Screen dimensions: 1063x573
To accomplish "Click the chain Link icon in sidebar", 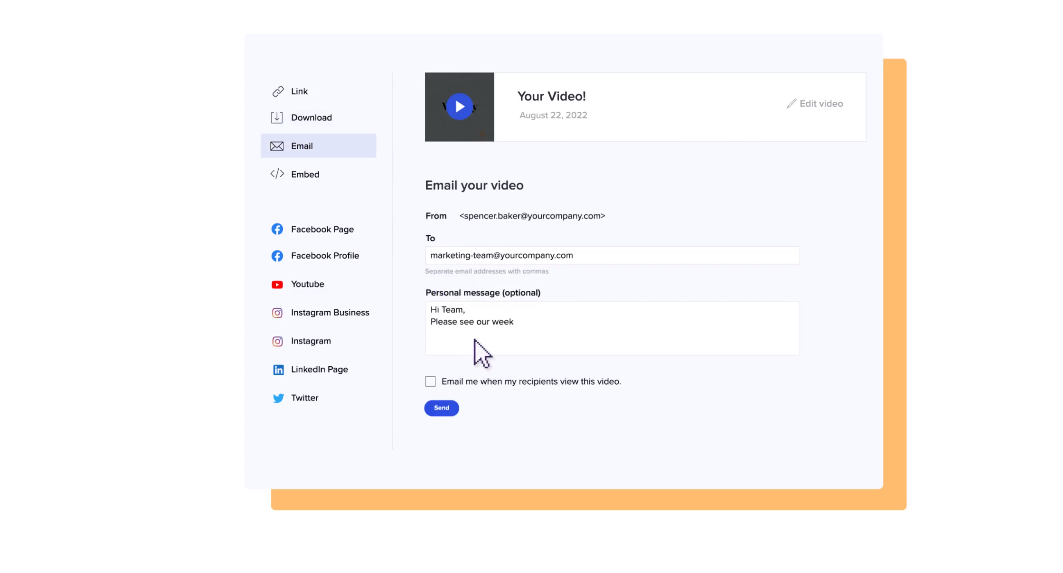I will (x=278, y=92).
